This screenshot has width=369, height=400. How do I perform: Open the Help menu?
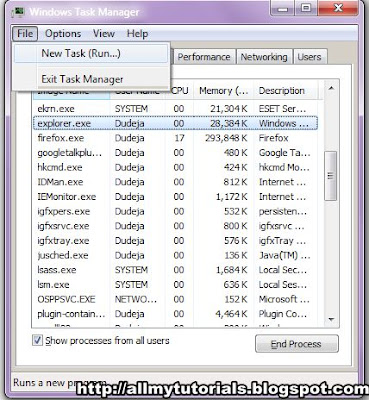pyautogui.click(x=137, y=34)
